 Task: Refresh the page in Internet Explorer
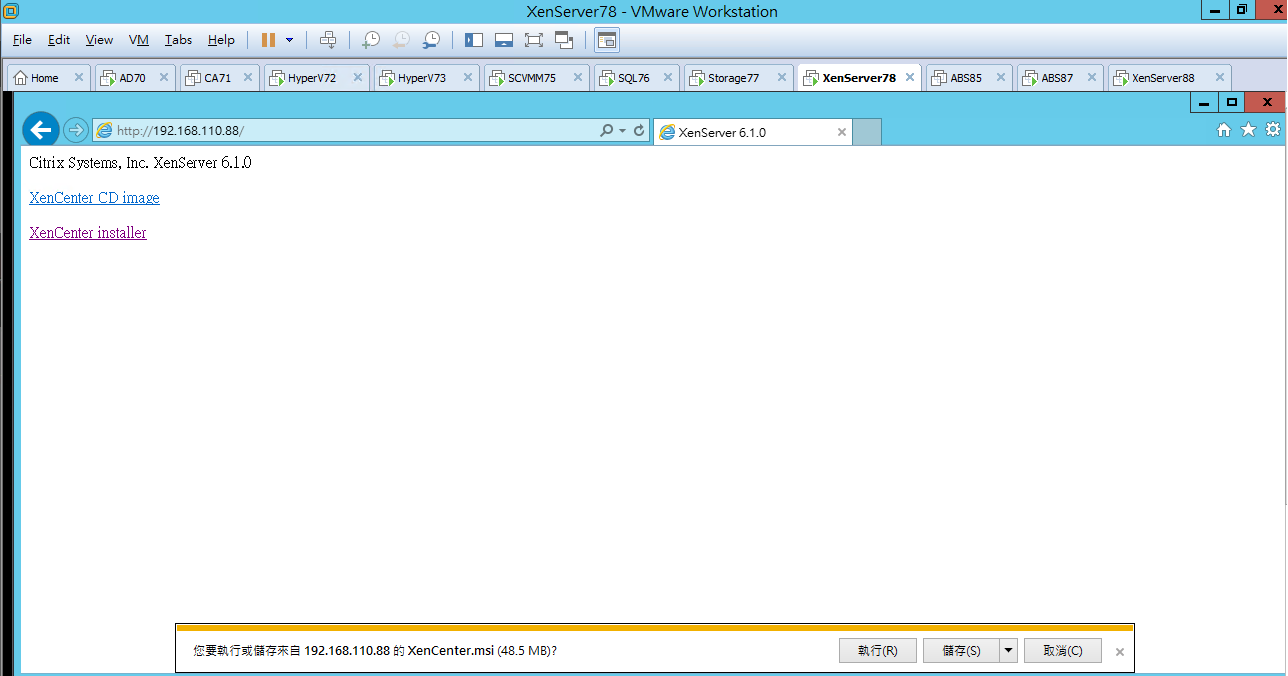point(639,131)
